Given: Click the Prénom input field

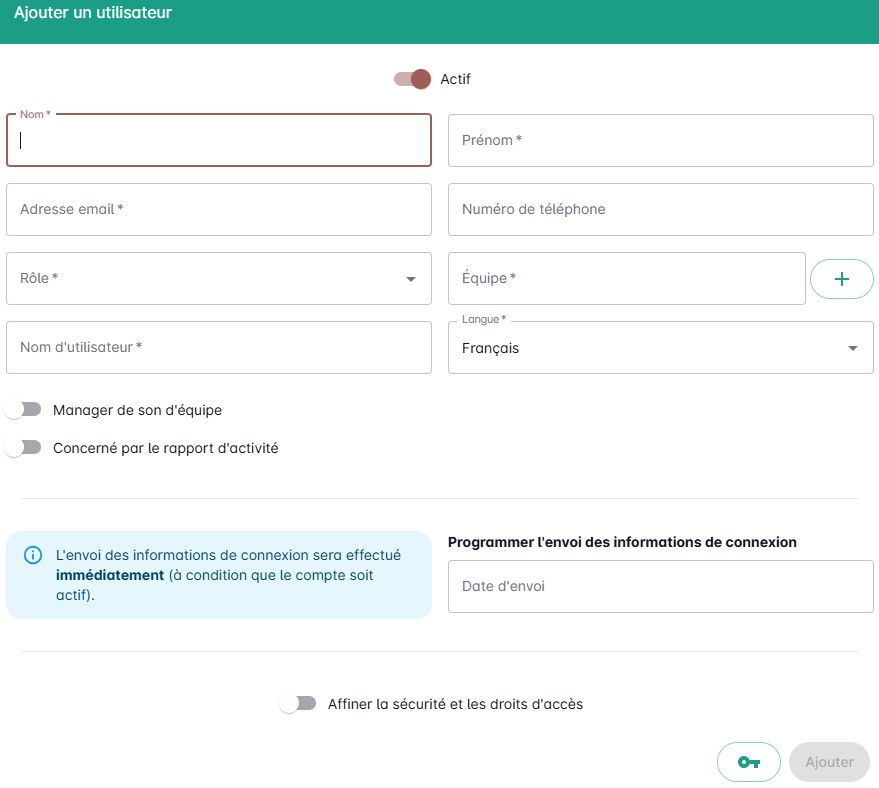Looking at the screenshot, I should tap(660, 140).
